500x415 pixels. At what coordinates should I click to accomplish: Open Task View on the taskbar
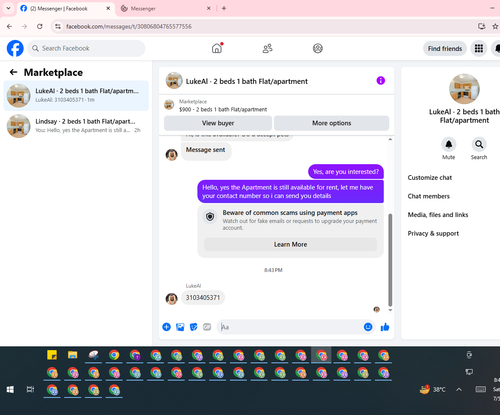point(30,389)
